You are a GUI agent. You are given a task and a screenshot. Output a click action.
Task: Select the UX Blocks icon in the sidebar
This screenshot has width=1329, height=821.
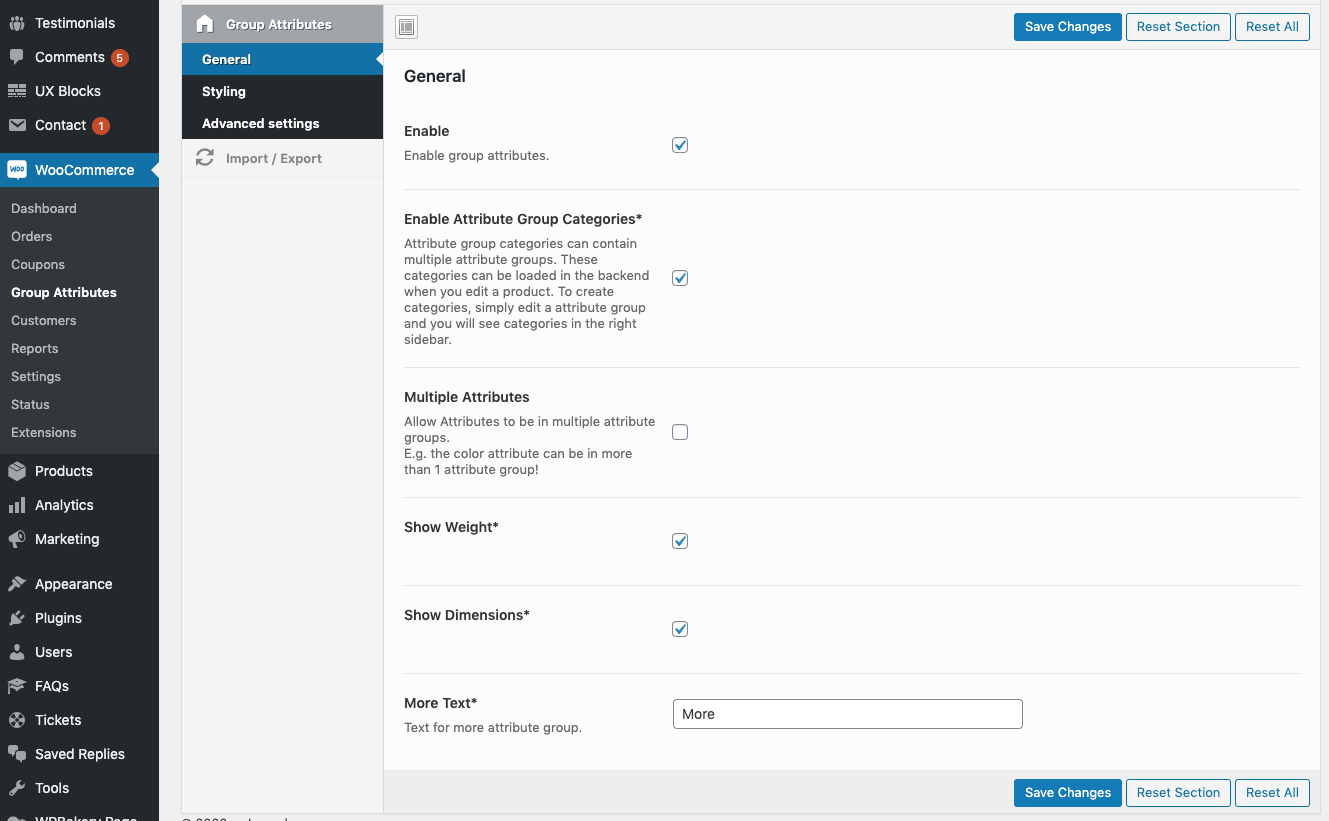[x=16, y=91]
